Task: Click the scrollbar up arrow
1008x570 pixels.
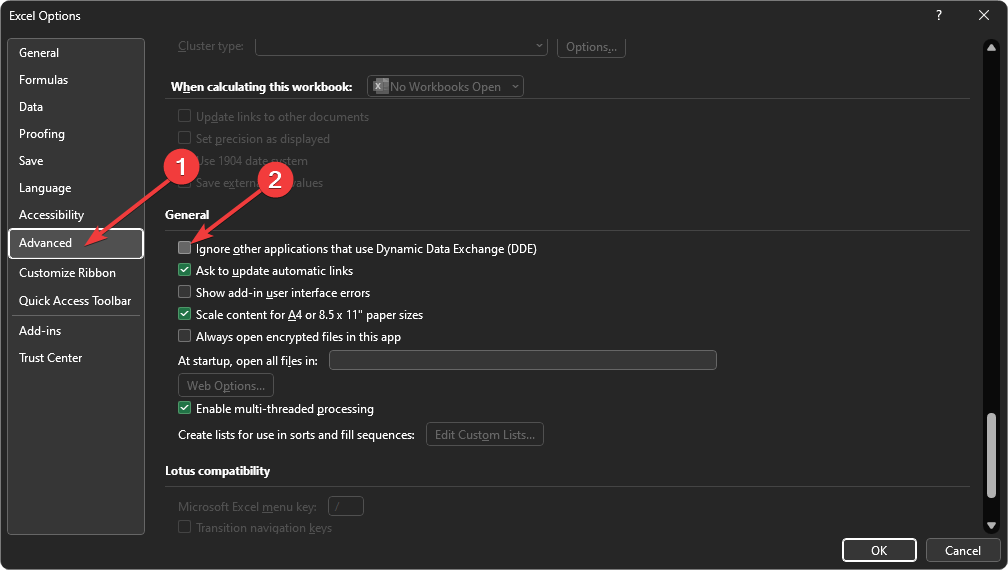Action: tap(991, 48)
